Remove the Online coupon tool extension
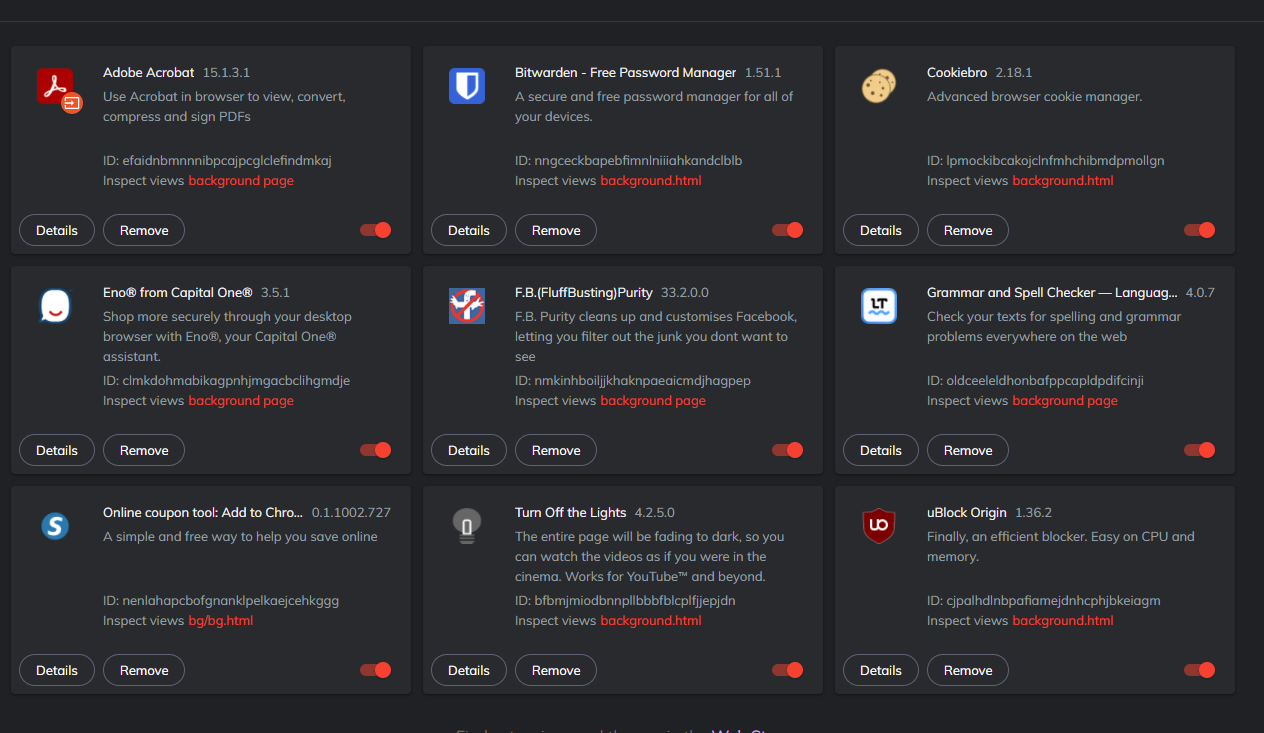 [x=144, y=670]
